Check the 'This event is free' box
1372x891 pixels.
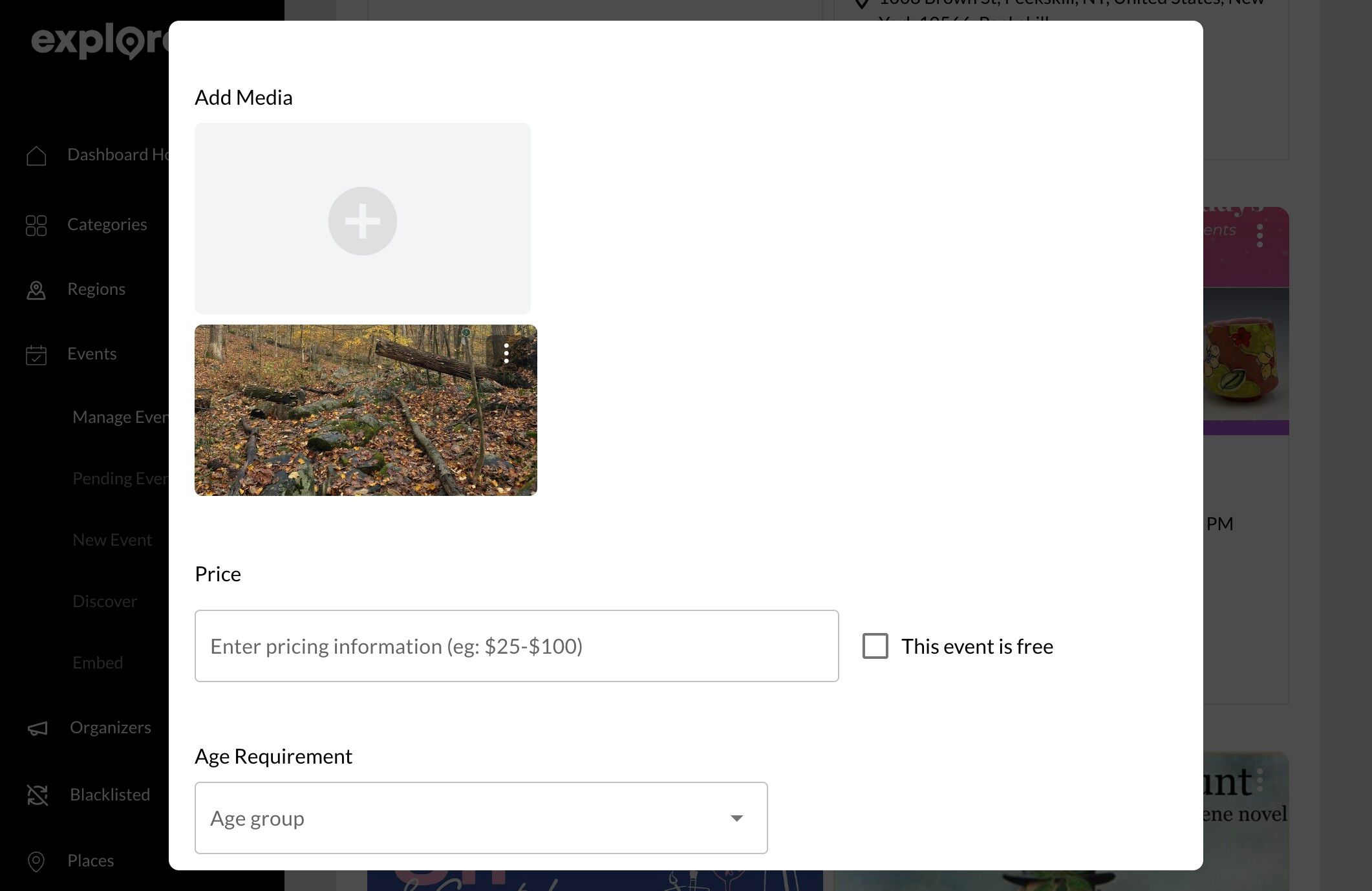pos(875,646)
